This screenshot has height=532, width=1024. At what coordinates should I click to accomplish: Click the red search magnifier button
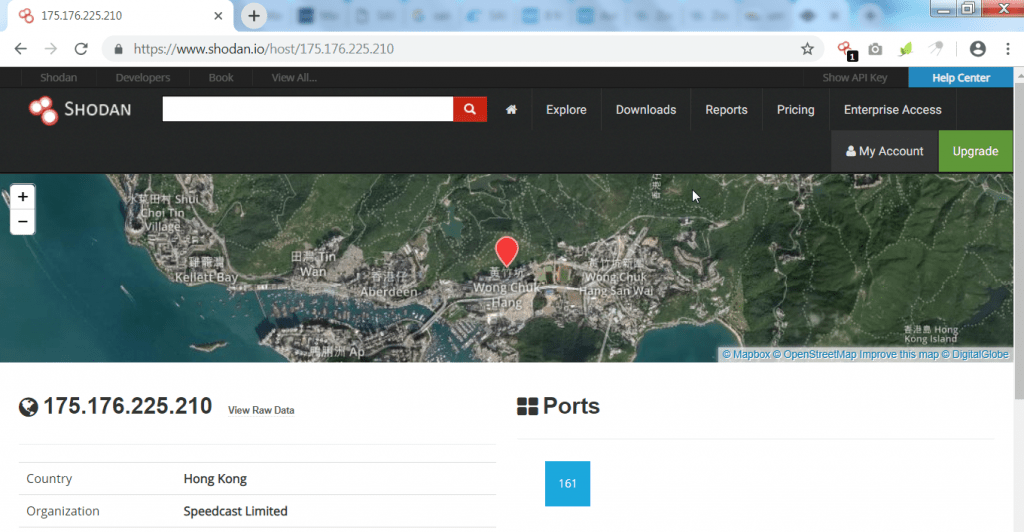click(x=470, y=109)
